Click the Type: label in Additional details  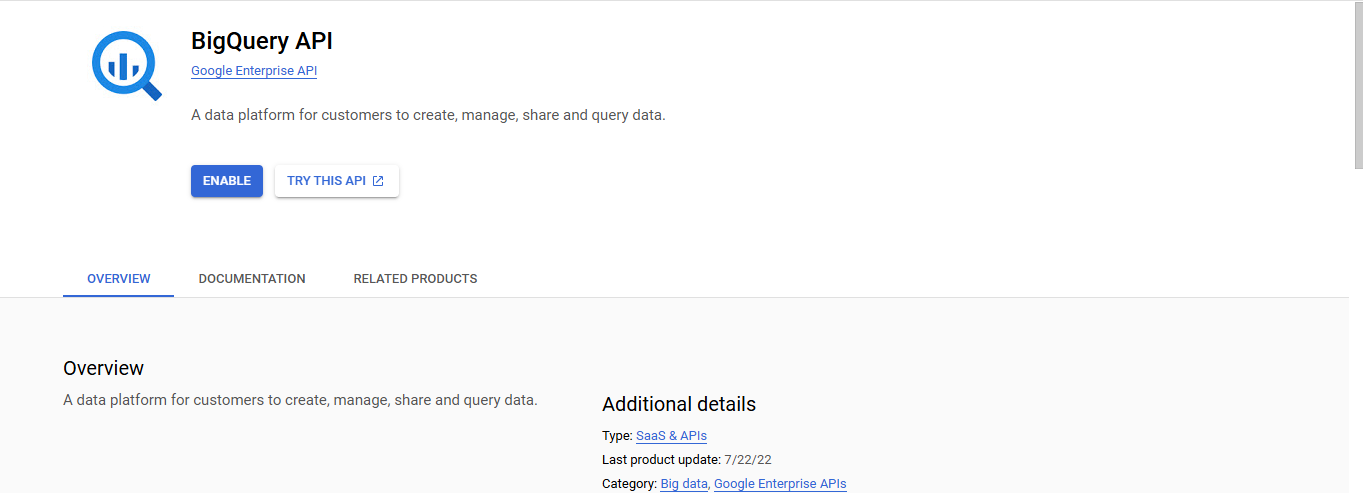click(x=617, y=435)
